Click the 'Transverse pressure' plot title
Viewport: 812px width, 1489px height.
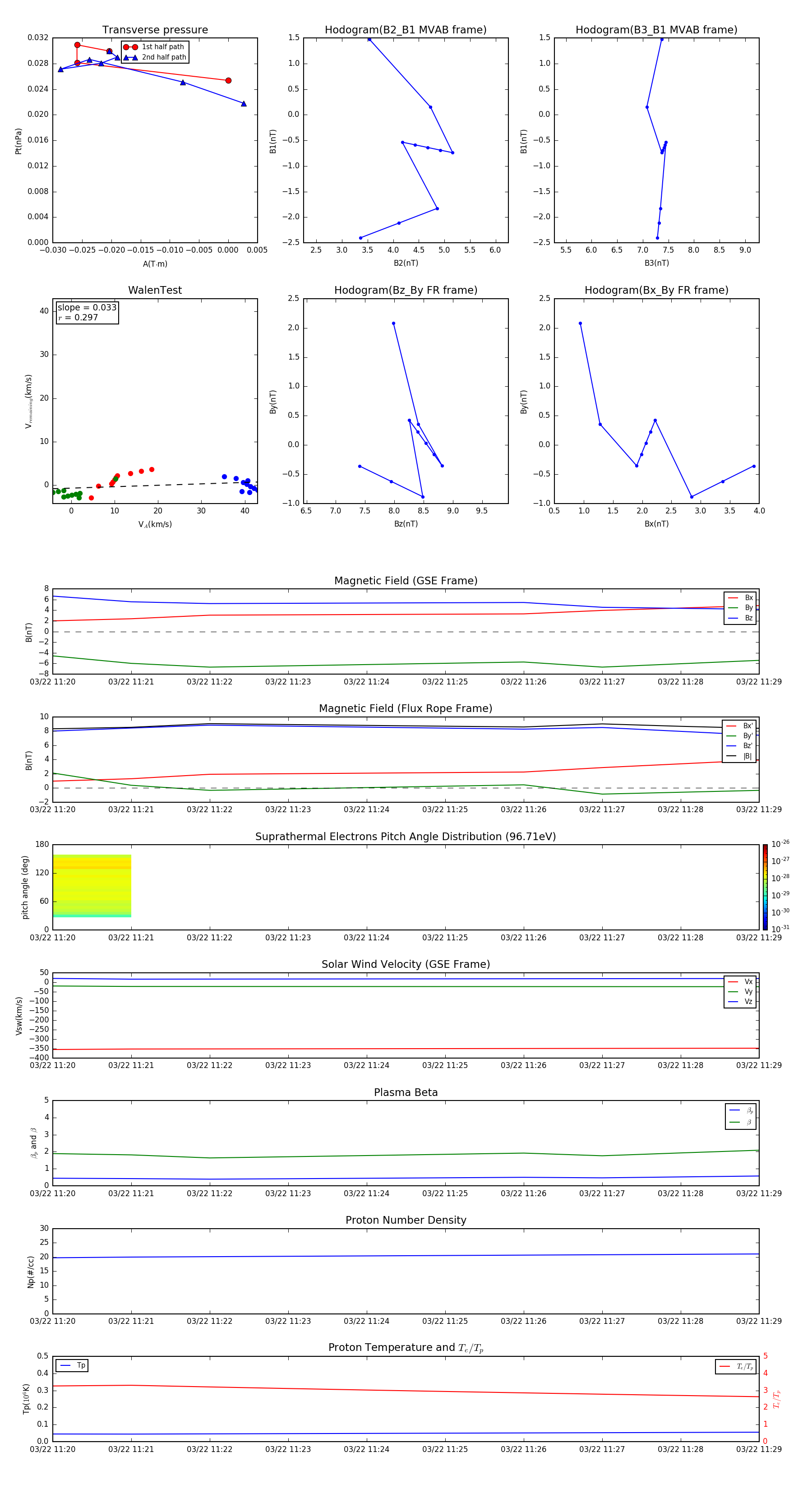(155, 30)
